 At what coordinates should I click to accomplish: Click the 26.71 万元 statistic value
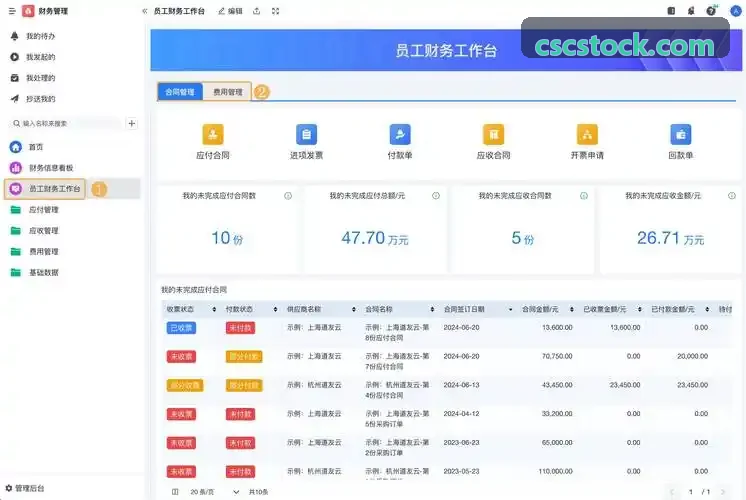(670, 238)
